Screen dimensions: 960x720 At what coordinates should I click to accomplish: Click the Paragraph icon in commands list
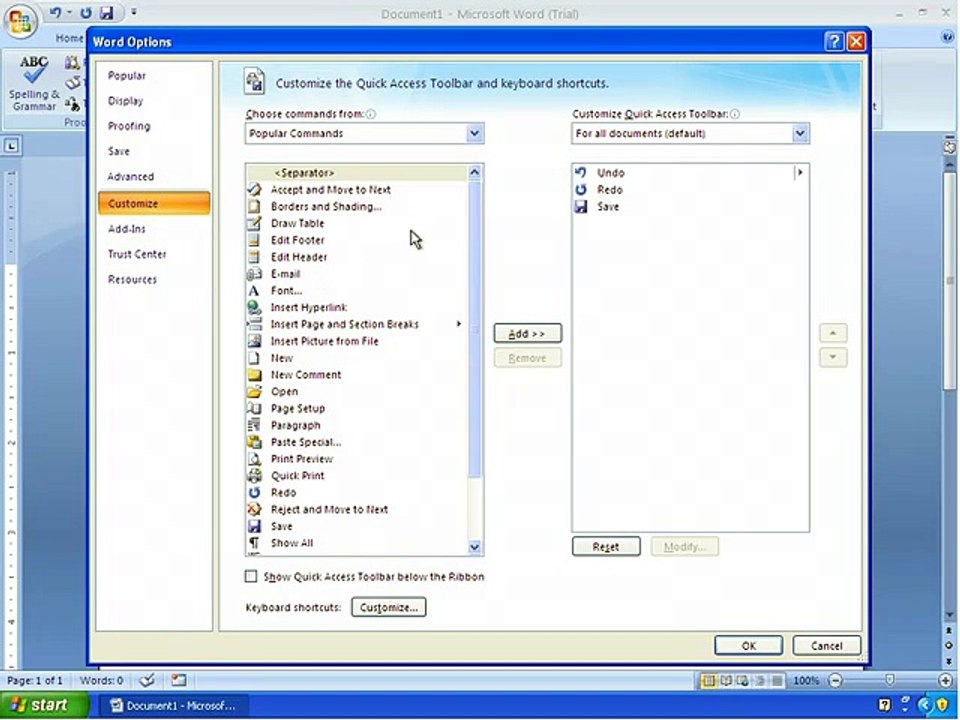[254, 426]
